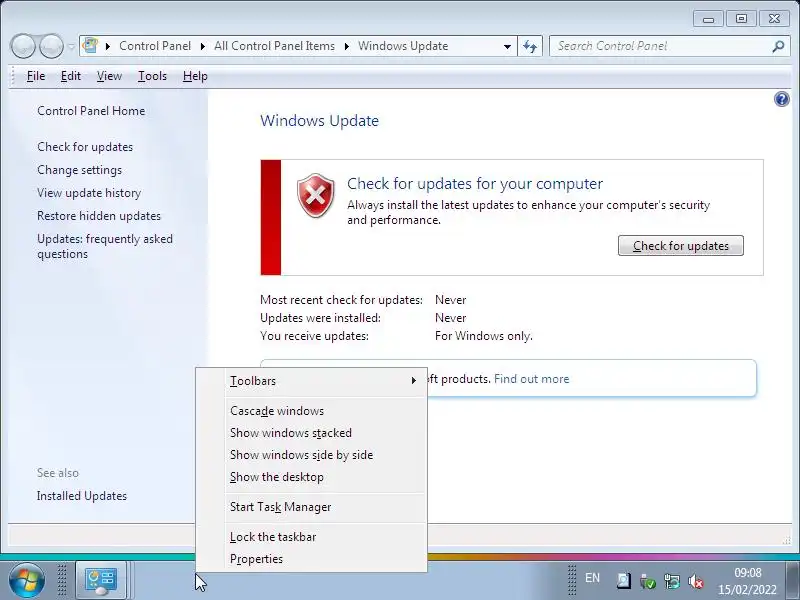Image resolution: width=800 pixels, height=600 pixels.
Task: Open taskbar Properties from context menu
Action: coord(325,559)
